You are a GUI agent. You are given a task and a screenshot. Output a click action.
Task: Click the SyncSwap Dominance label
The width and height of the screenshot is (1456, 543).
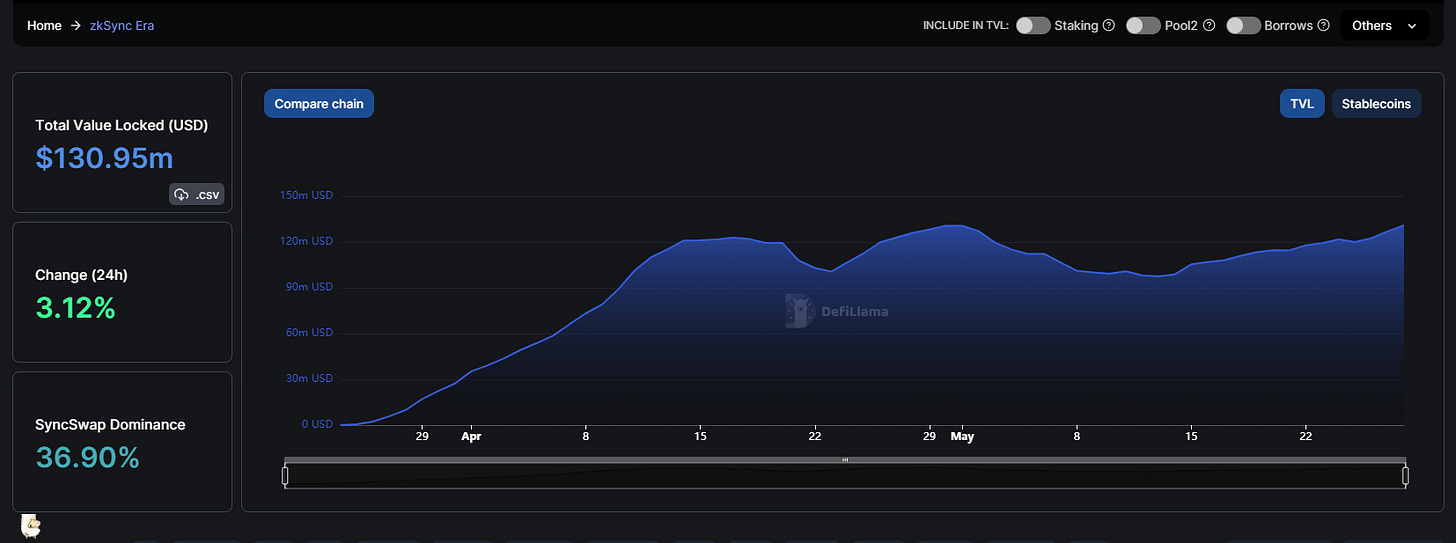pyautogui.click(x=110, y=424)
